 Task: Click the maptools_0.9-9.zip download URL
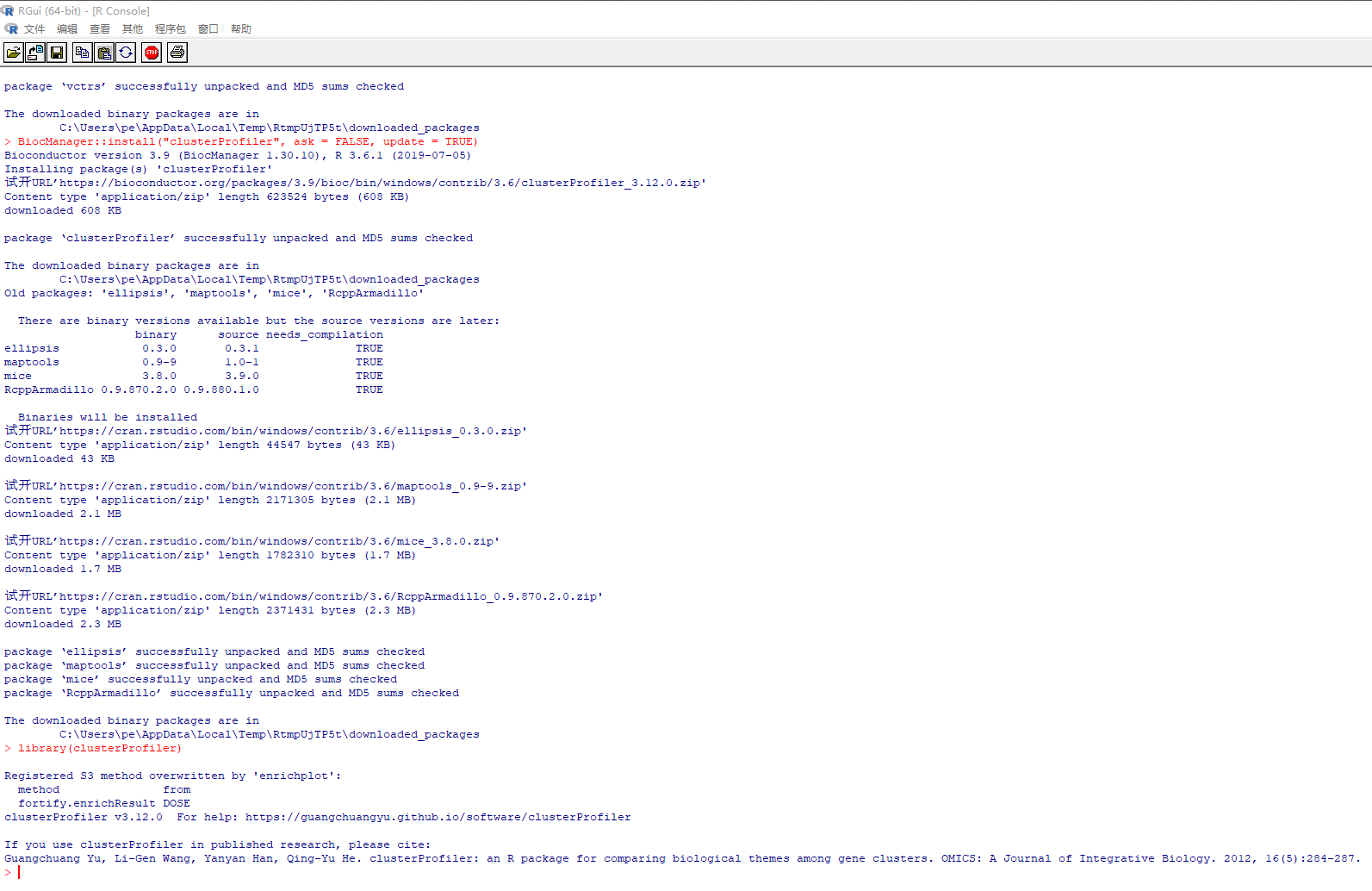click(x=293, y=486)
